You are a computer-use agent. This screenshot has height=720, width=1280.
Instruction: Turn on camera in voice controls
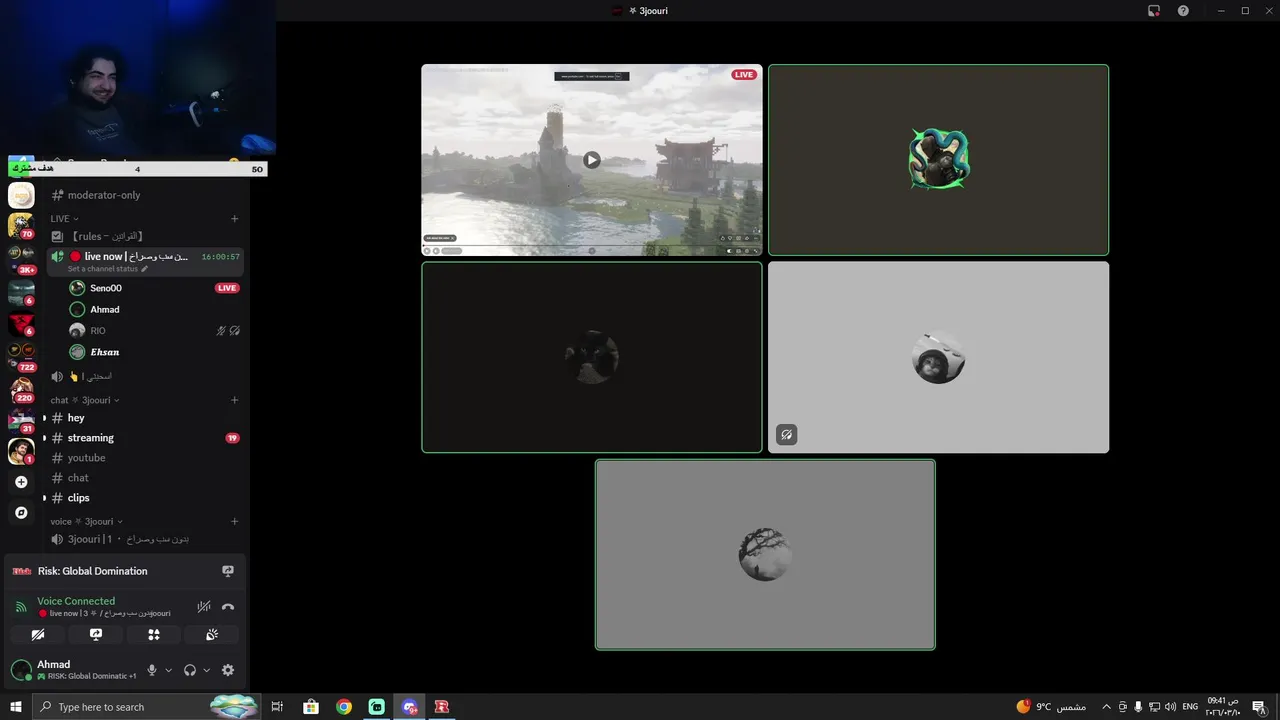pos(38,634)
